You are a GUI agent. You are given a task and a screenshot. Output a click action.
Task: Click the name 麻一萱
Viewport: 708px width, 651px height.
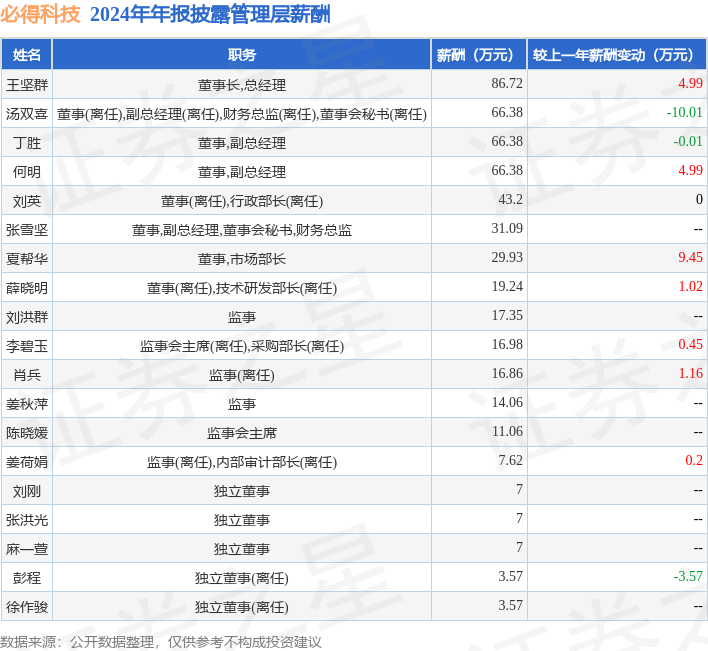click(x=27, y=549)
